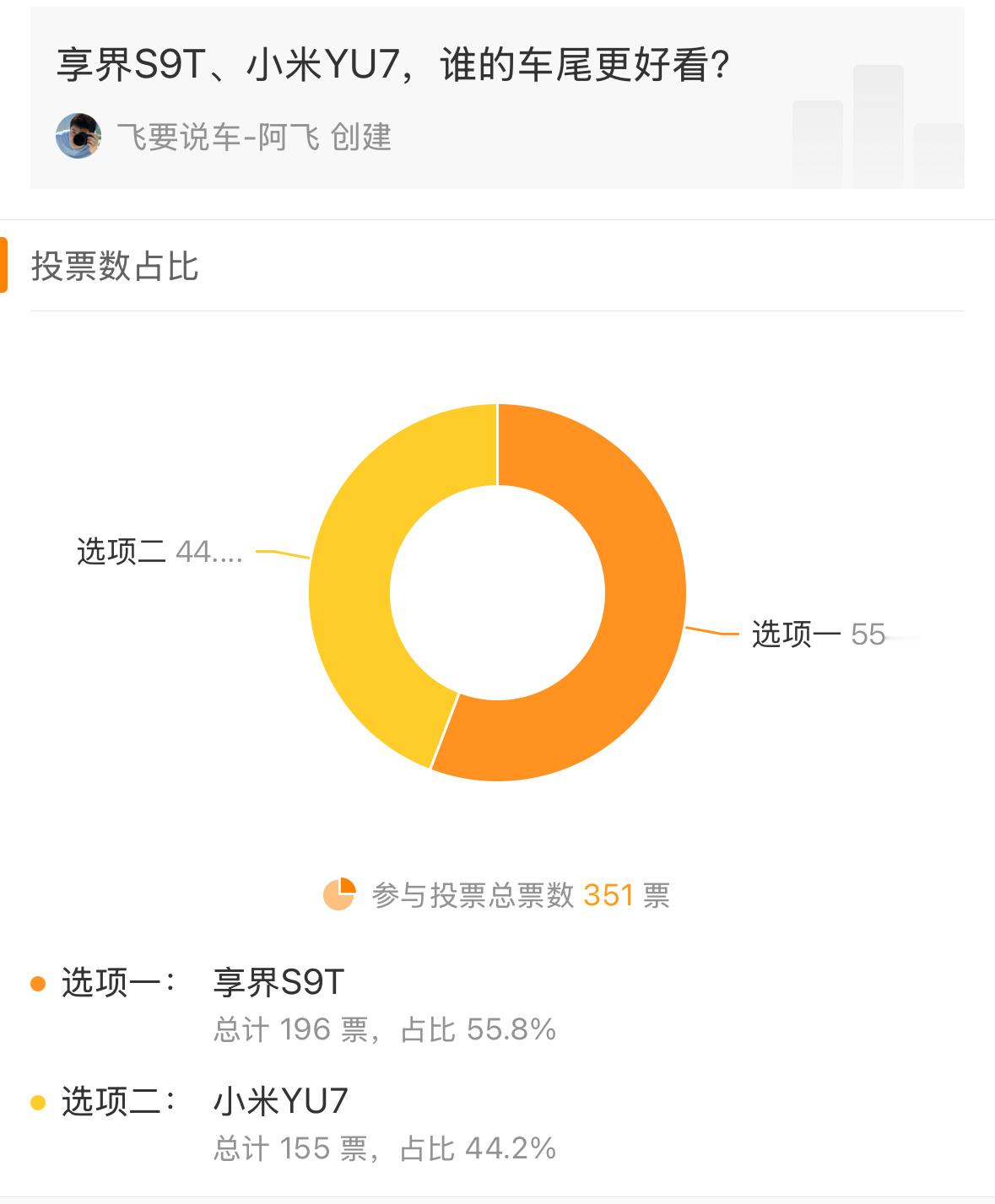Tap the 总计 196 票 result line
995x1204 pixels.
[x=385, y=1029]
